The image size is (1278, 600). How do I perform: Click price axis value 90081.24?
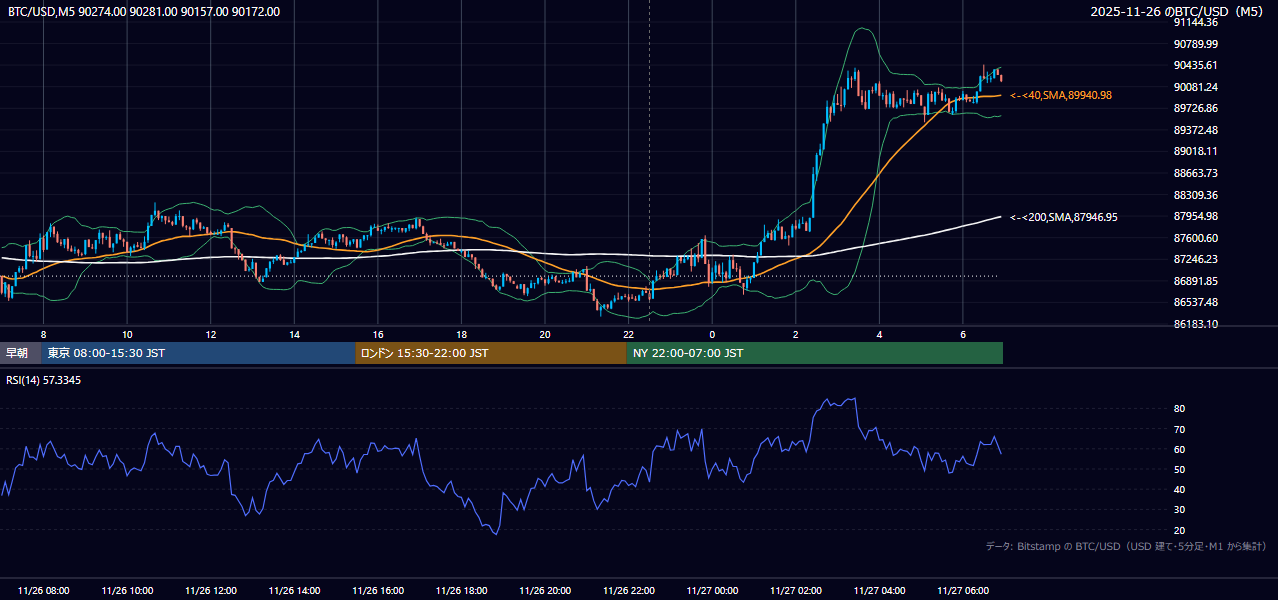[1196, 87]
